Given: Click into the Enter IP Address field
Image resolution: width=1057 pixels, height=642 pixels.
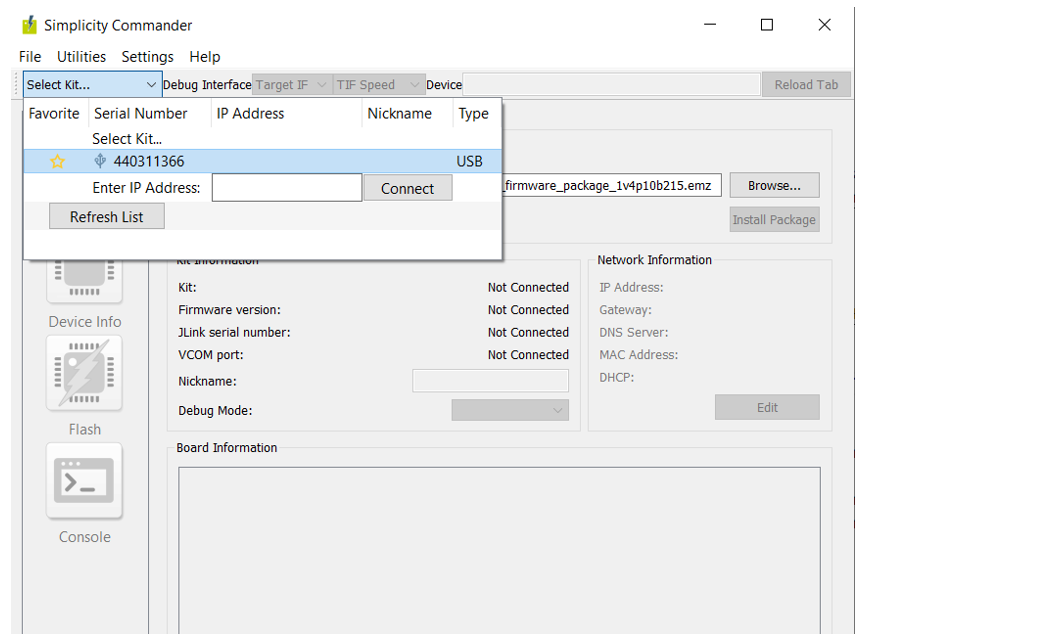Looking at the screenshot, I should 286,188.
